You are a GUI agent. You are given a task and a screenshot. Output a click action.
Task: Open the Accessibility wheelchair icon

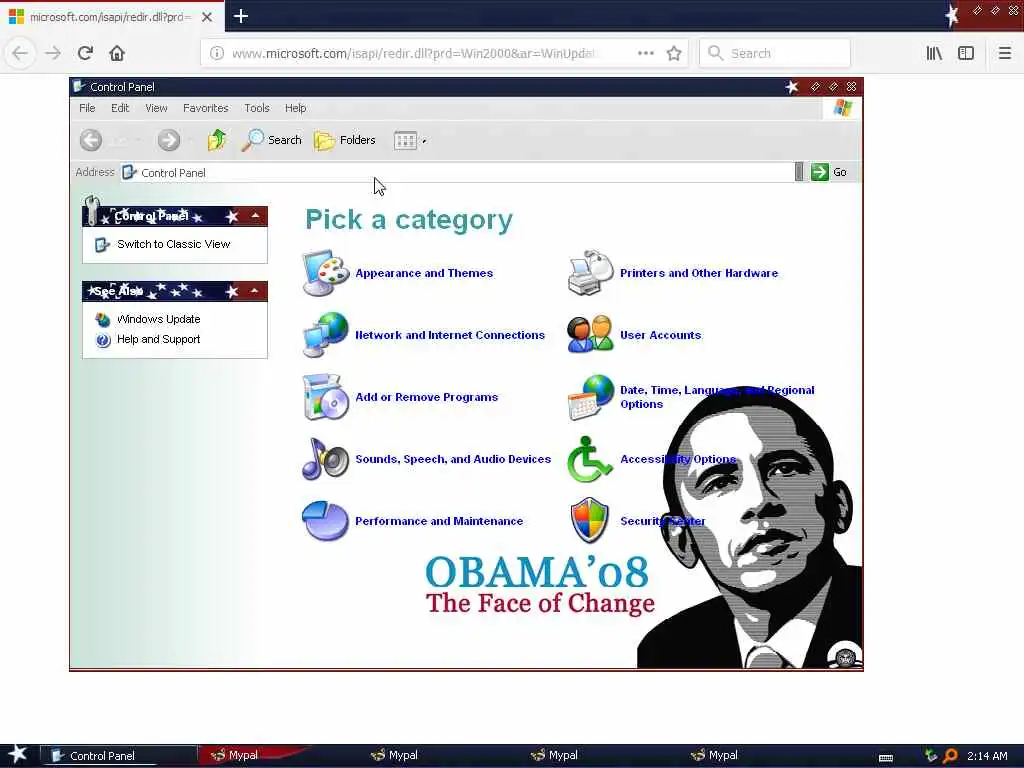(x=589, y=458)
